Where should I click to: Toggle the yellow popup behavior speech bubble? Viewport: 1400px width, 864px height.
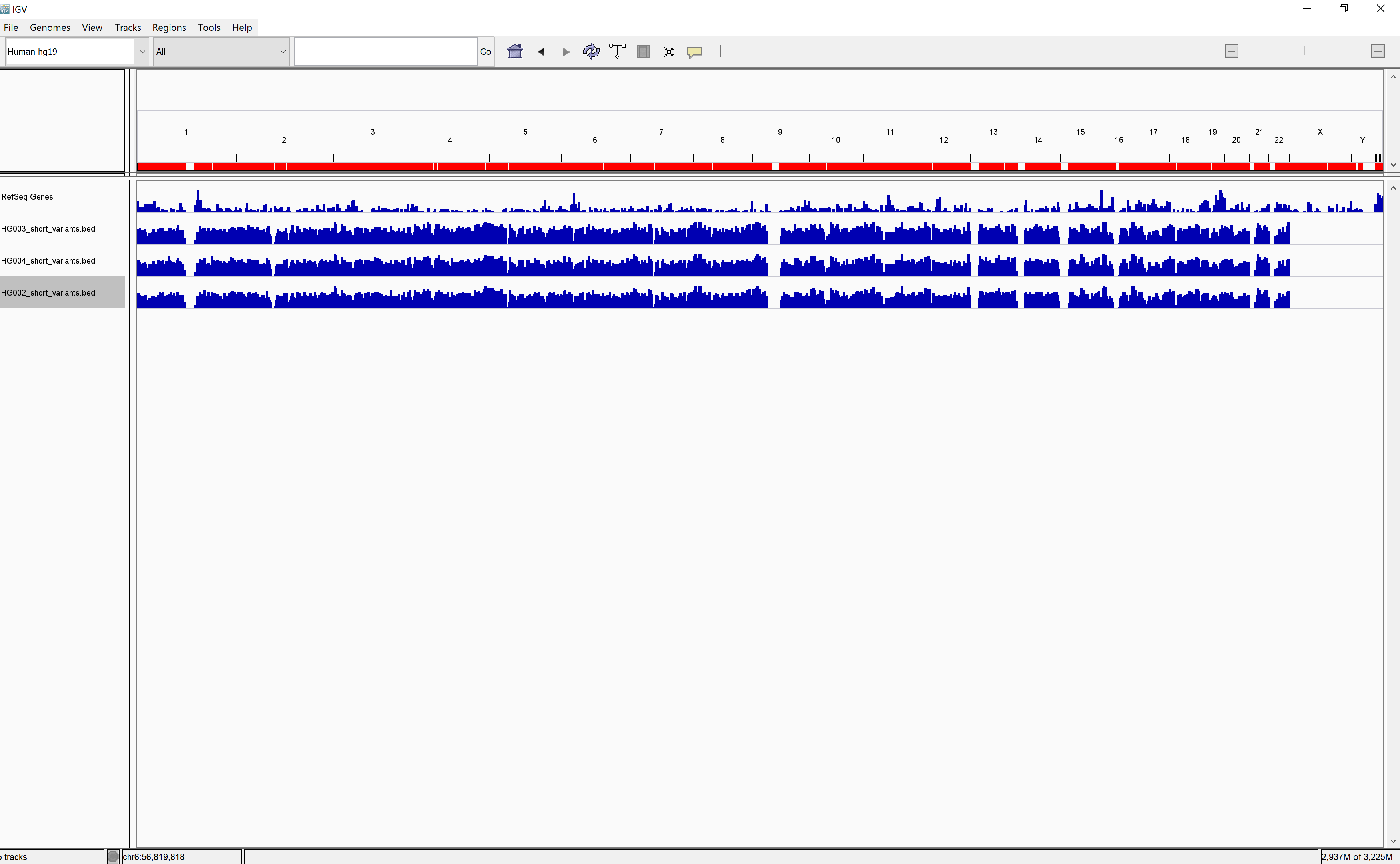(x=694, y=52)
